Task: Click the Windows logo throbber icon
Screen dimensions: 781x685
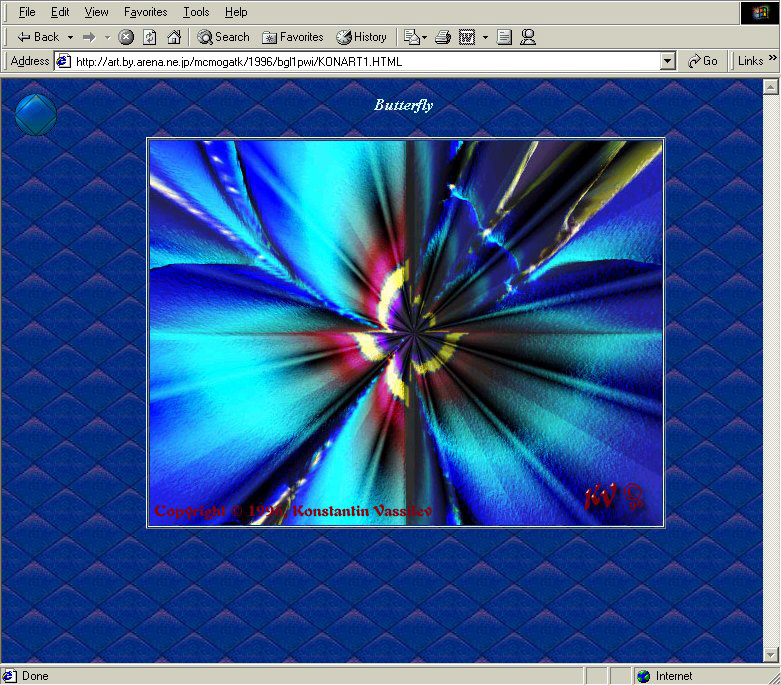Action: (x=759, y=13)
